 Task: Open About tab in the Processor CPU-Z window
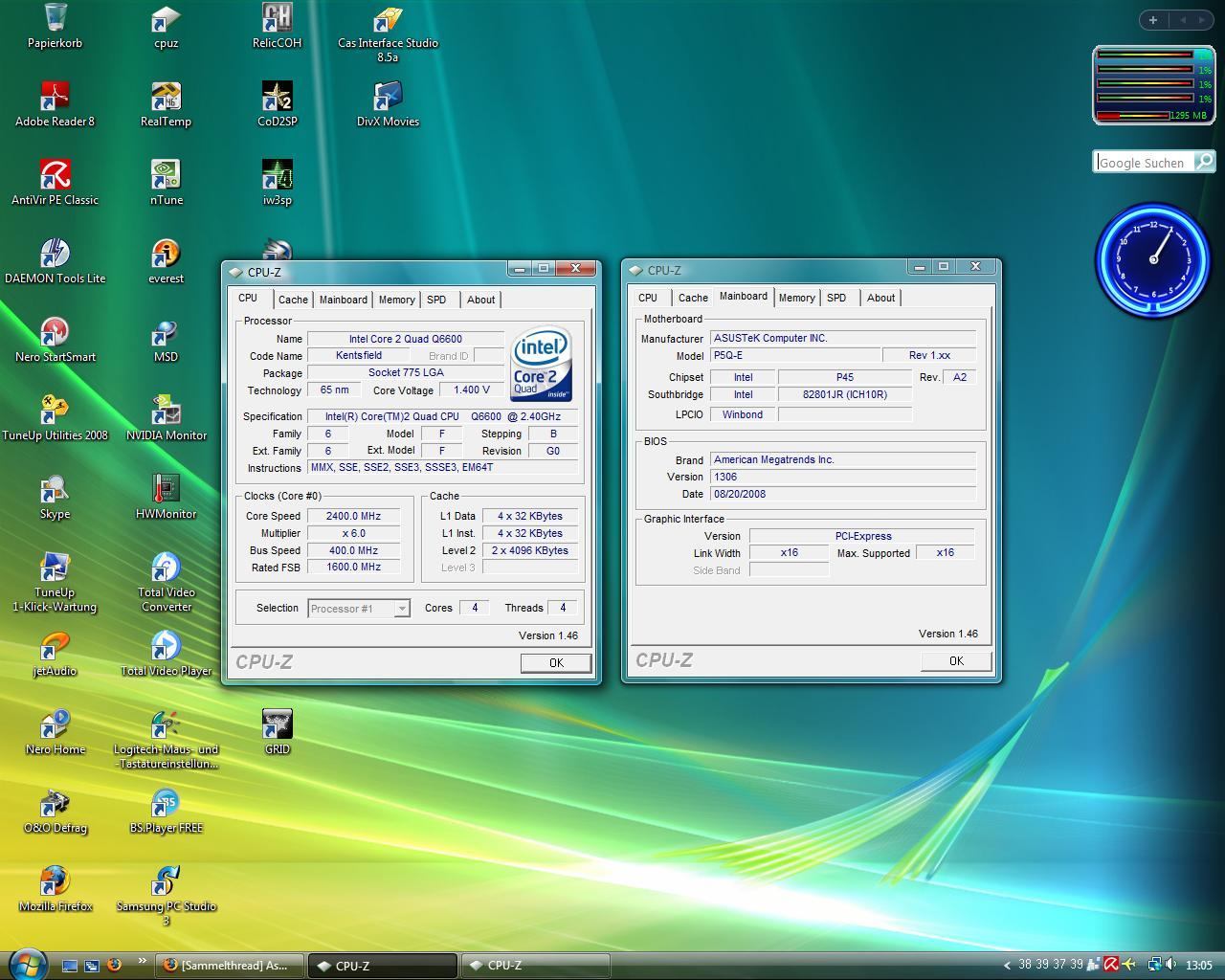480,300
